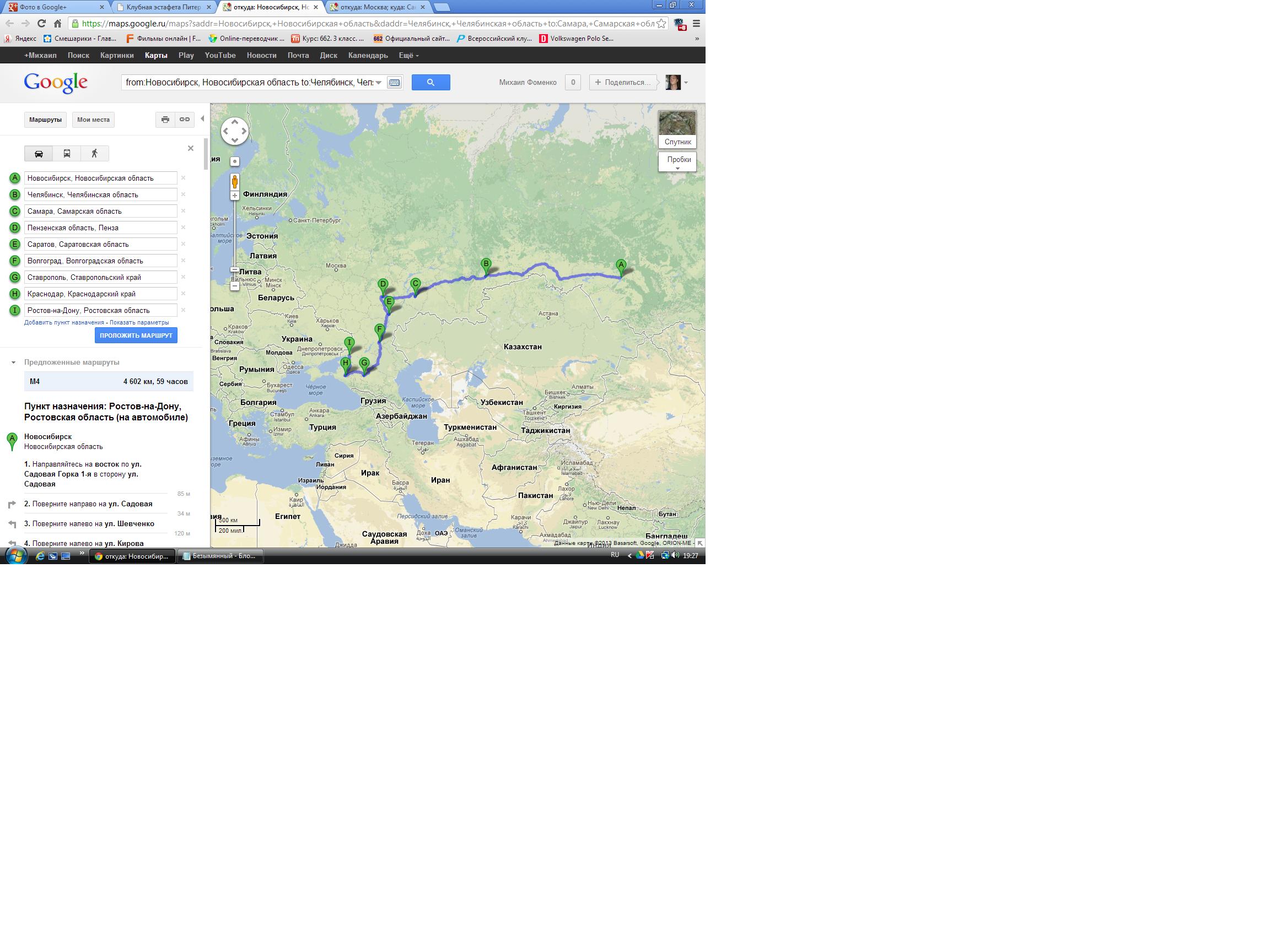1270x952 pixels.
Task: Collapse Предложенные маршруты section
Action: click(13, 363)
